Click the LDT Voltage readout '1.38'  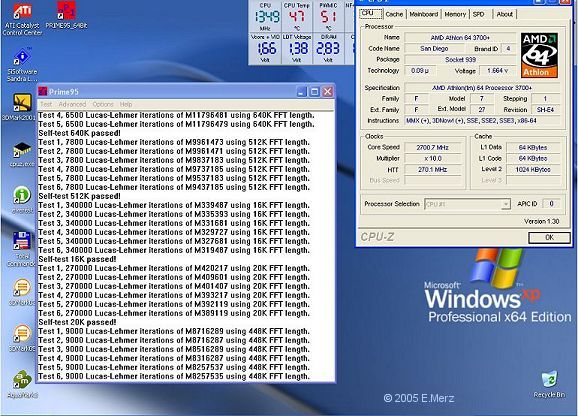click(x=298, y=49)
